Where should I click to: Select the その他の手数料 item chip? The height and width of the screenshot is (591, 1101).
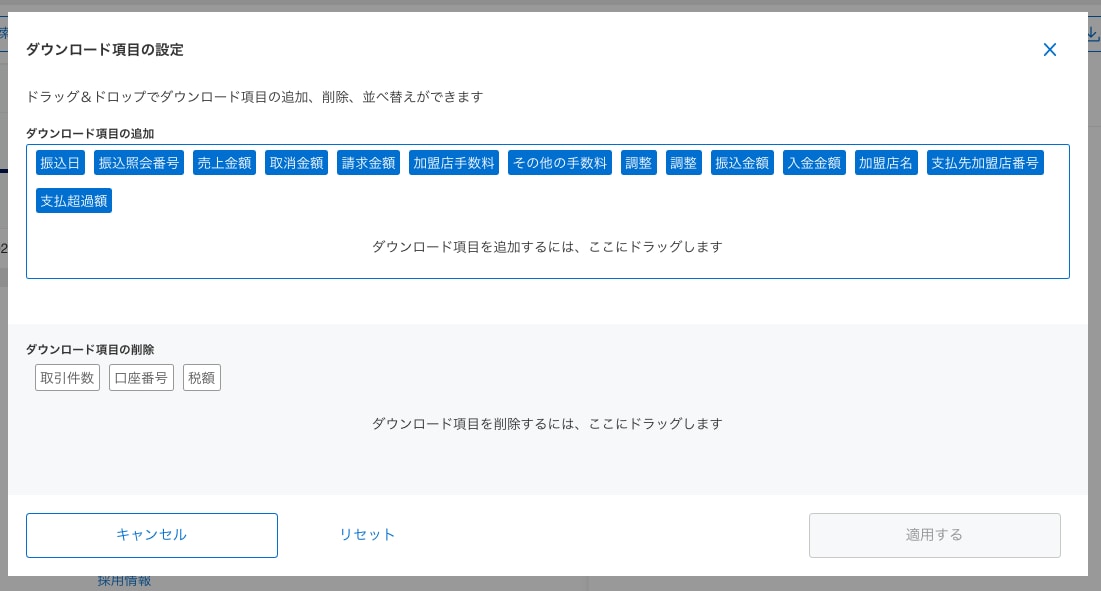click(x=559, y=162)
